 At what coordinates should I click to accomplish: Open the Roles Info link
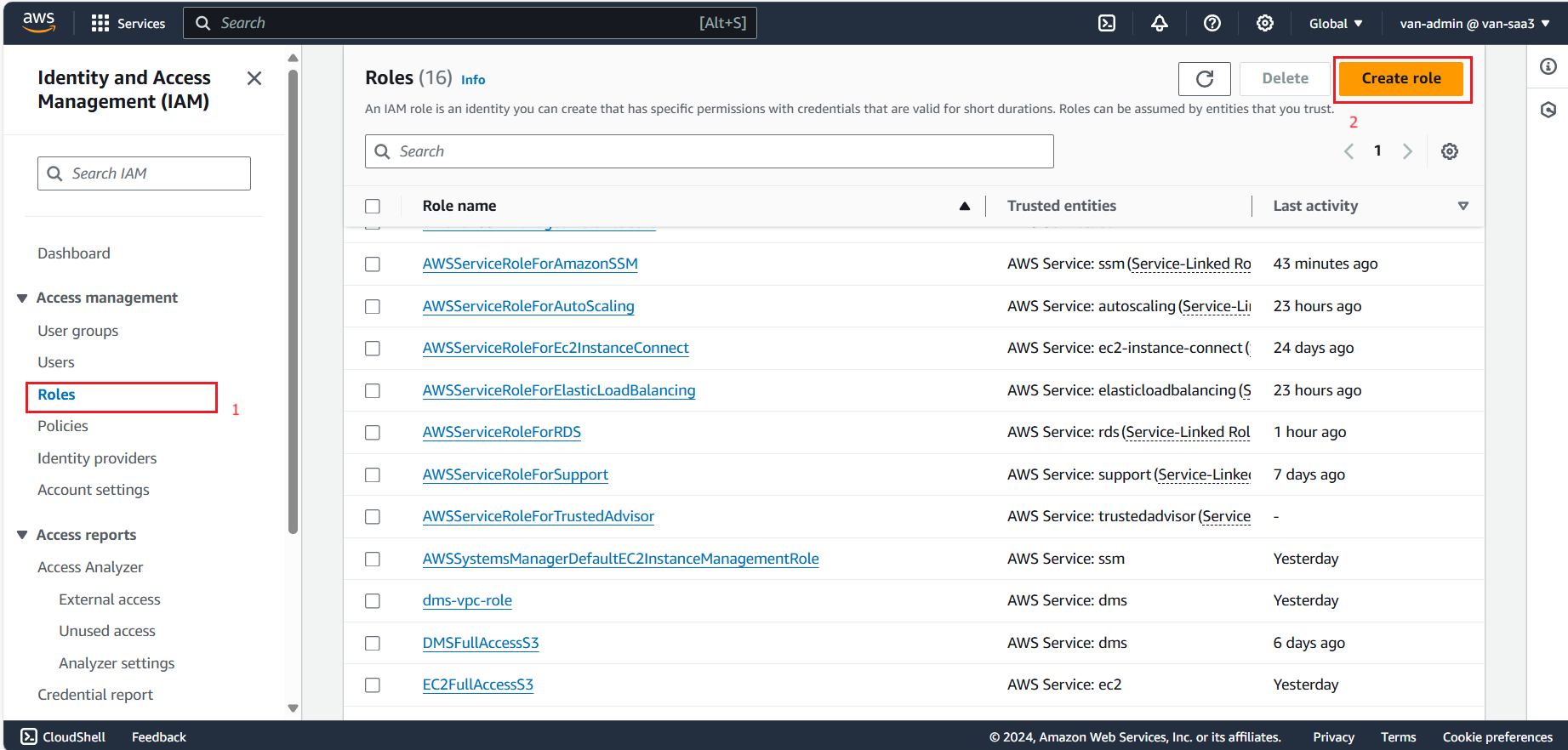(473, 80)
